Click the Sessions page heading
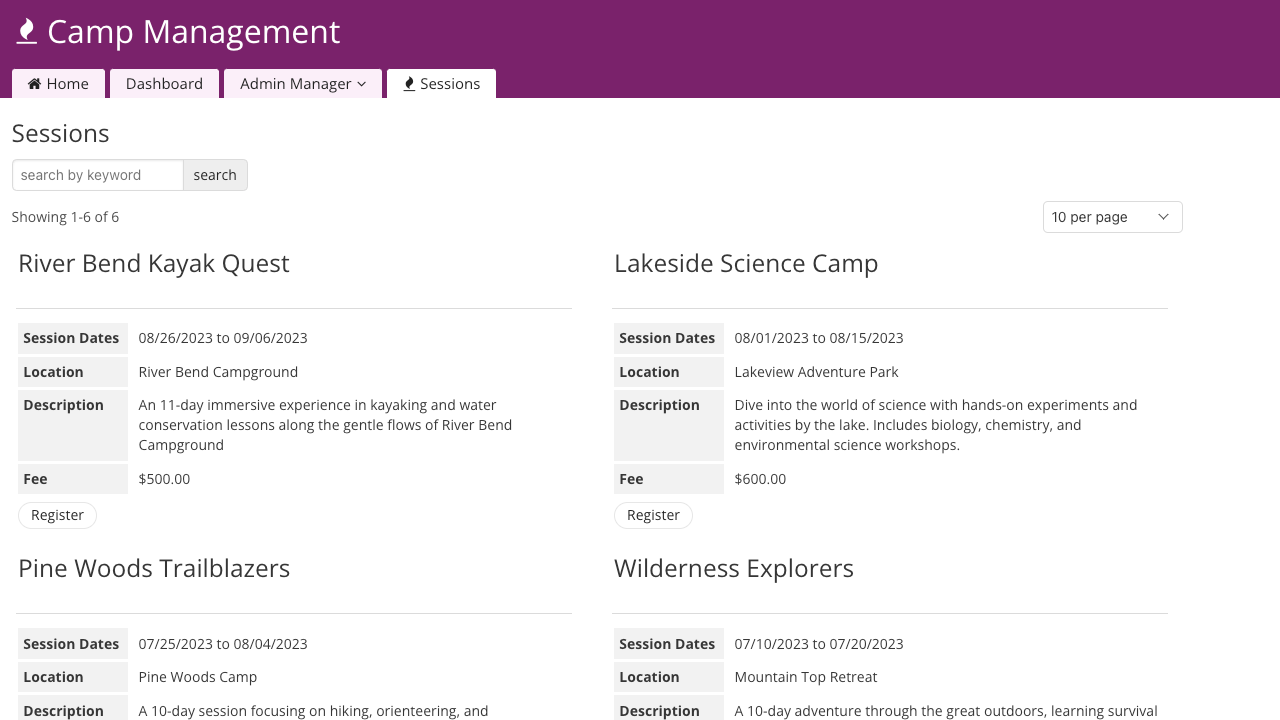 point(61,133)
